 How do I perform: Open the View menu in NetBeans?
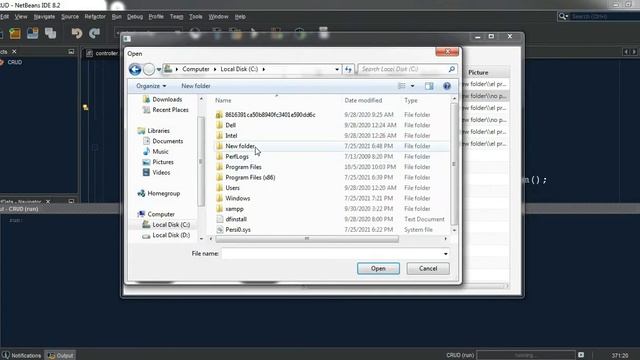[x=21, y=17]
